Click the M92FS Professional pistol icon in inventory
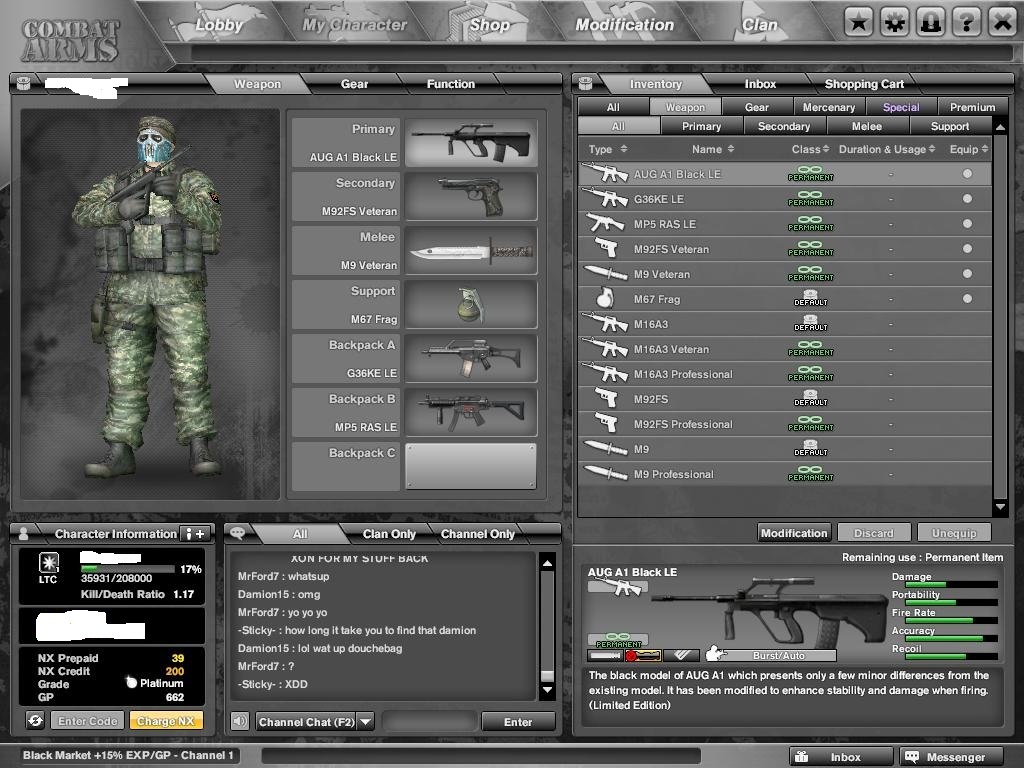This screenshot has width=1024, height=768. point(606,424)
